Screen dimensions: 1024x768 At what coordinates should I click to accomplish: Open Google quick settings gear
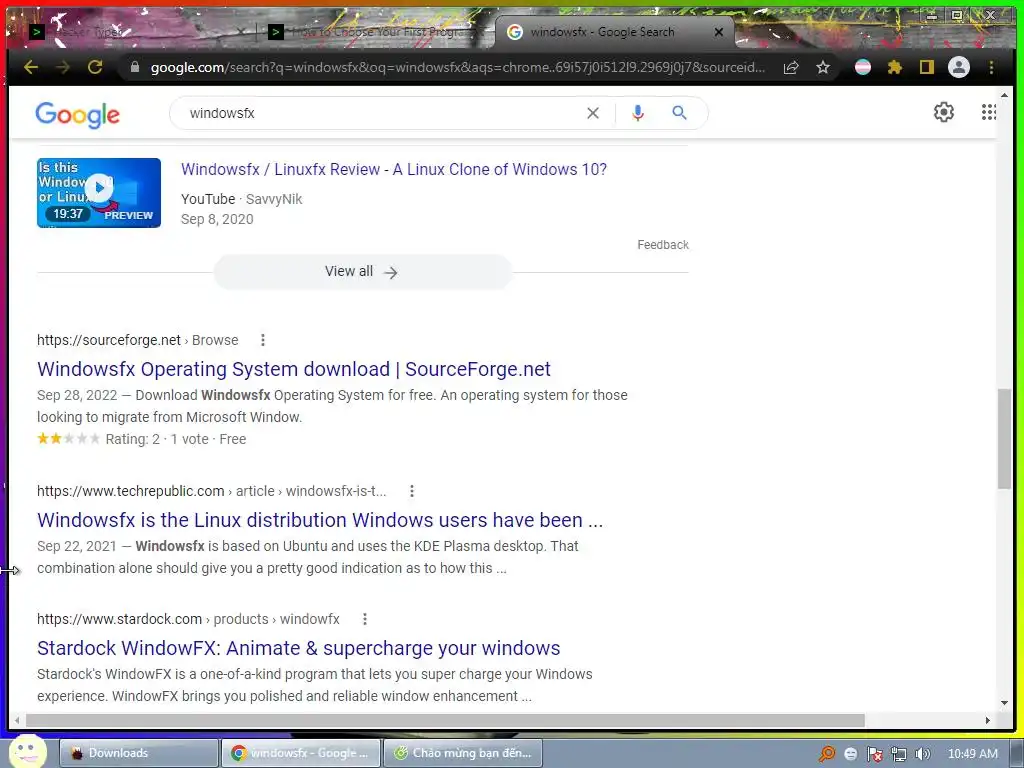tap(943, 112)
